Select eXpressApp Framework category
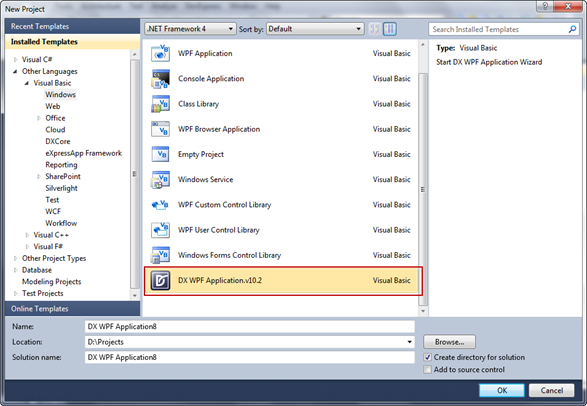Viewport: 587px width, 406px height. pyautogui.click(x=83, y=153)
